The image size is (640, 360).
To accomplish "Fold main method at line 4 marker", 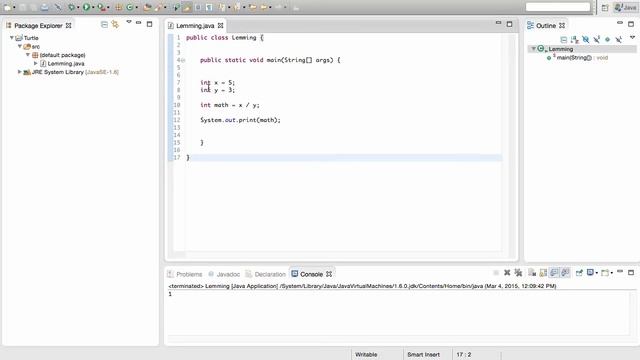I will [183, 60].
